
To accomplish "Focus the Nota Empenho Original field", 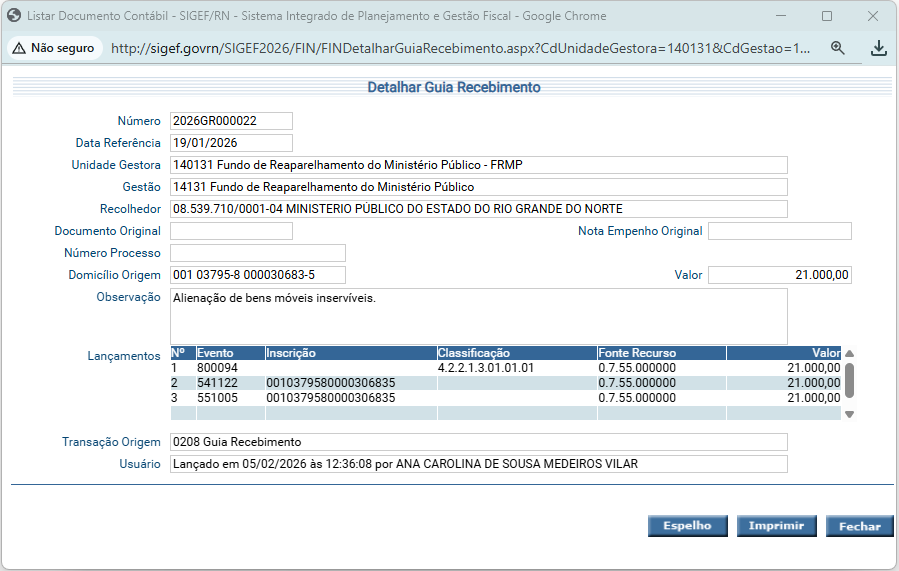I will (779, 231).
